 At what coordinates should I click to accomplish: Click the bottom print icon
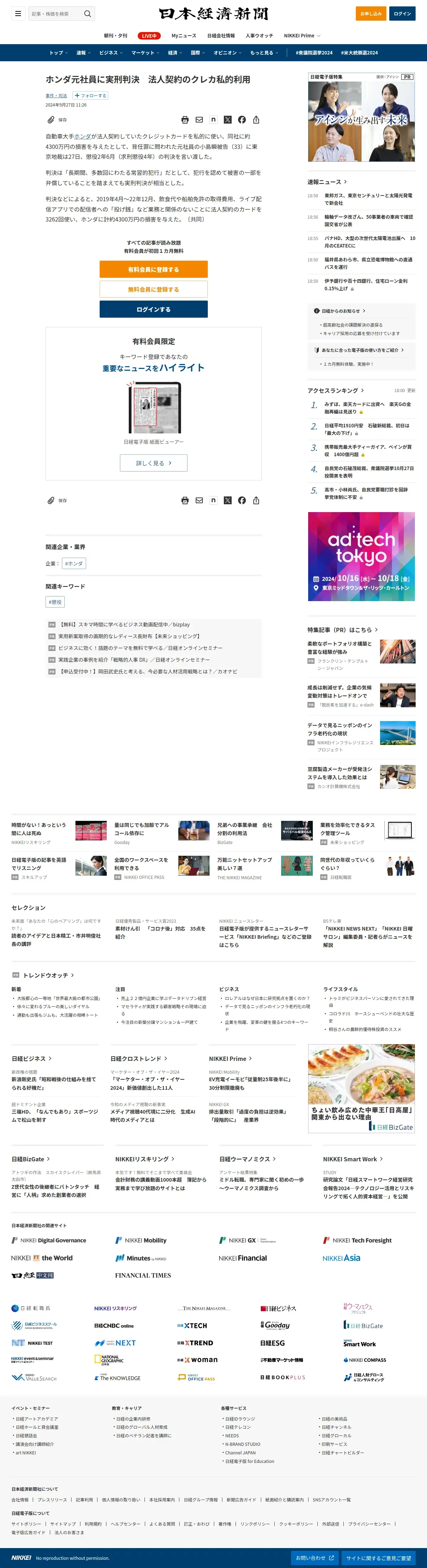(x=185, y=500)
